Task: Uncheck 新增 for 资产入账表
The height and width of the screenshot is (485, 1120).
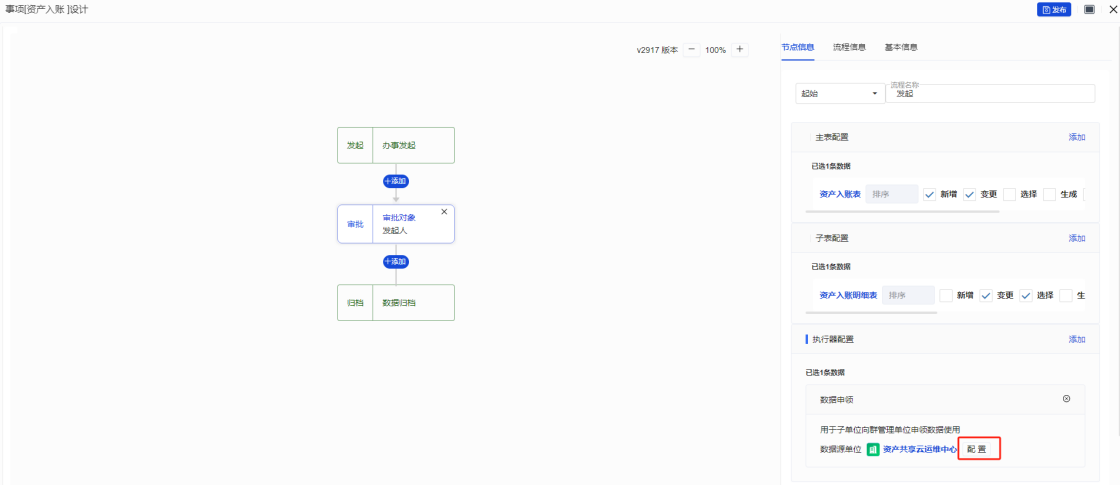Action: pyautogui.click(x=929, y=194)
